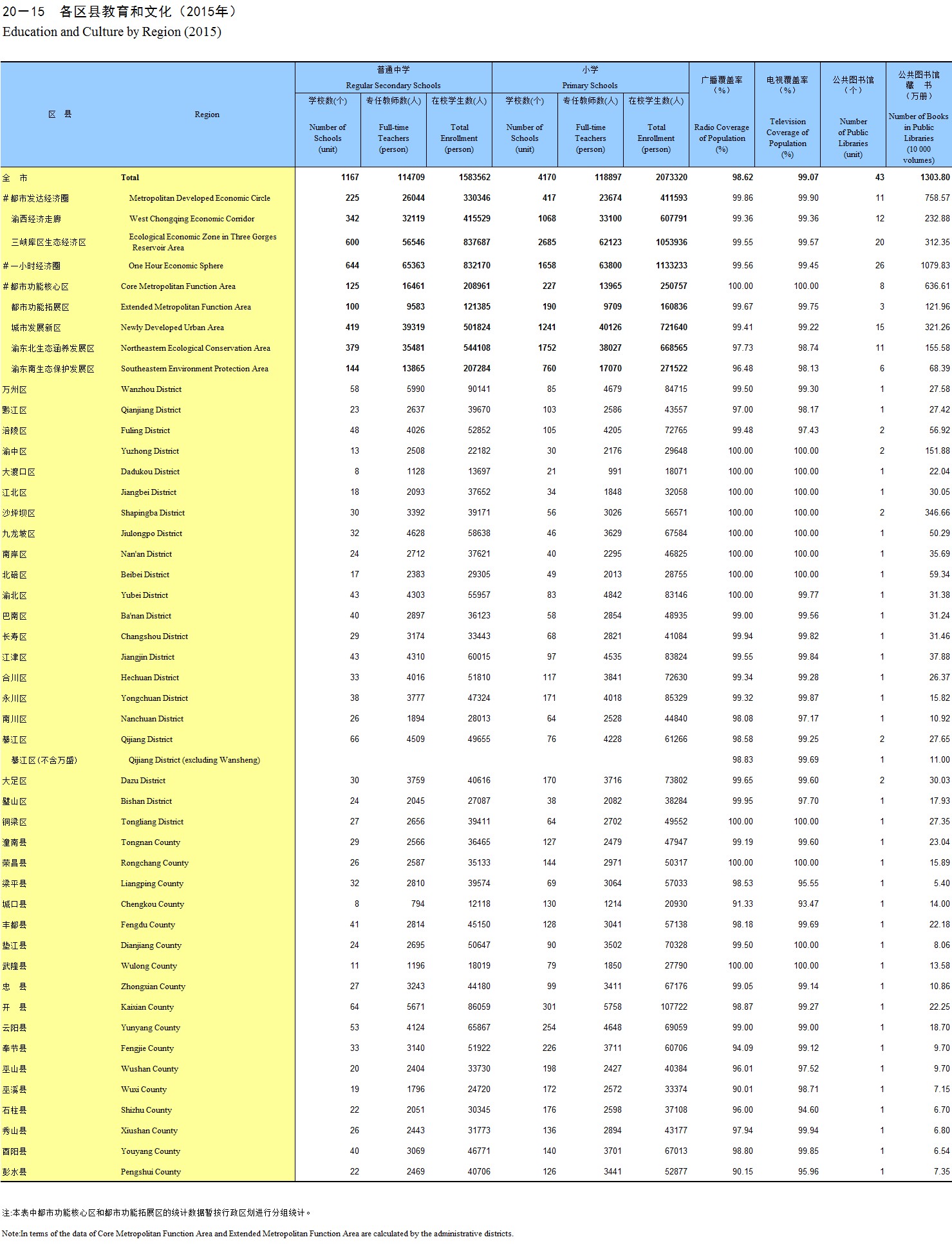Select the Radio Coverage of Population header
The image size is (952, 1244).
pos(722,138)
